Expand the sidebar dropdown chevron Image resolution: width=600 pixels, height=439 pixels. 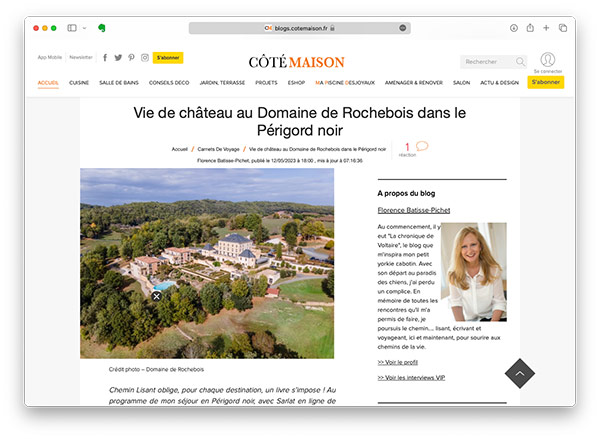(x=85, y=28)
